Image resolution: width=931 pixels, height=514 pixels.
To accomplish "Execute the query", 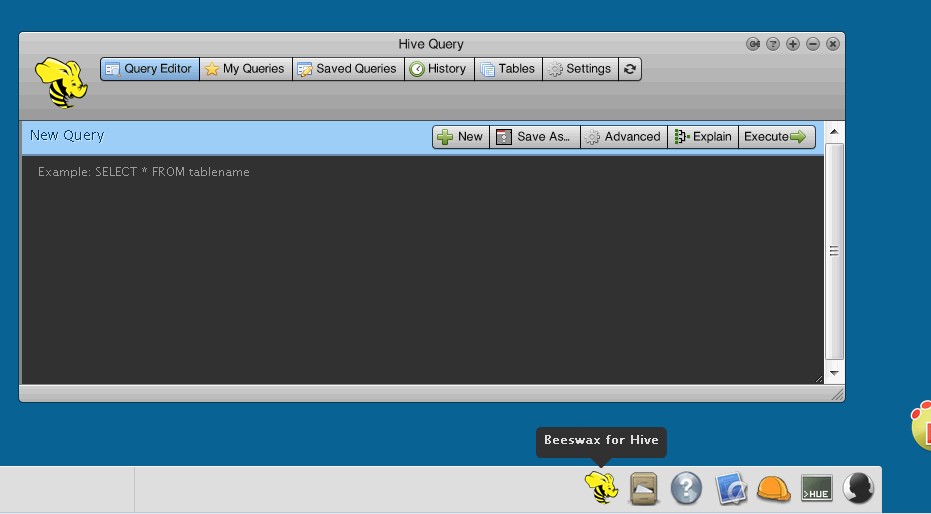I will 777,137.
